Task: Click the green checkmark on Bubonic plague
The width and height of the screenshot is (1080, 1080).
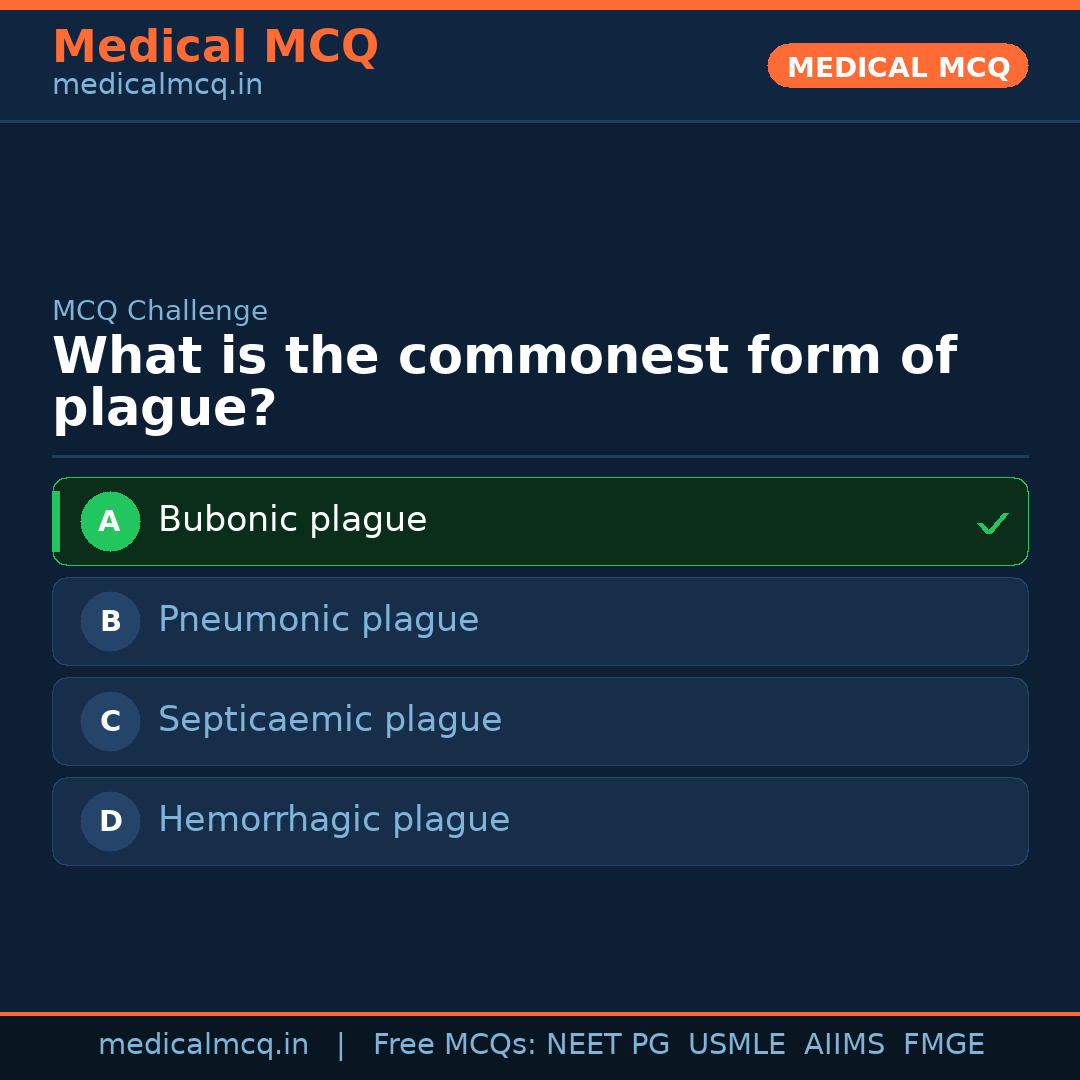Action: [x=992, y=521]
